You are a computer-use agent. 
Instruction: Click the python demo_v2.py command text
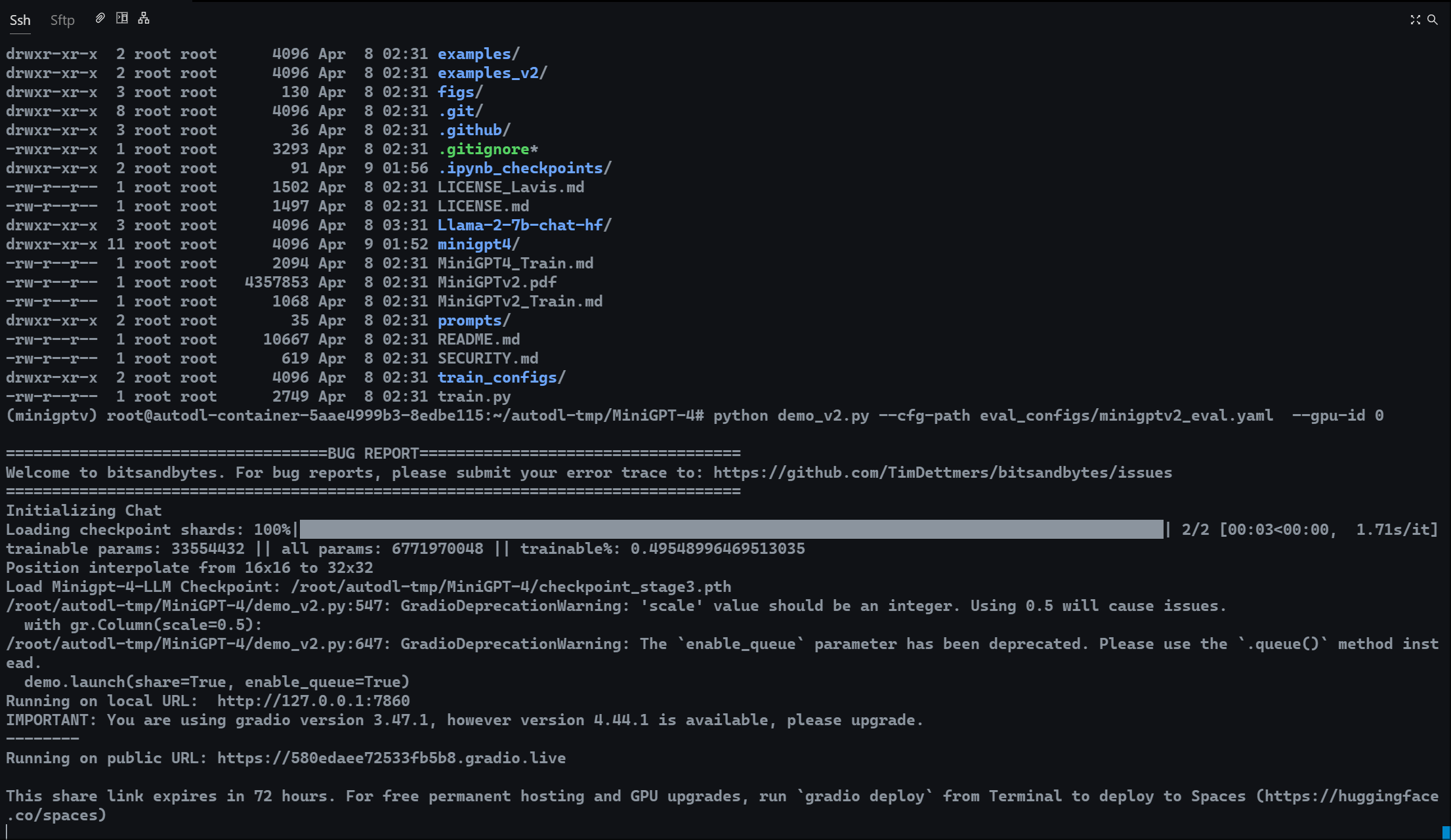click(x=791, y=415)
